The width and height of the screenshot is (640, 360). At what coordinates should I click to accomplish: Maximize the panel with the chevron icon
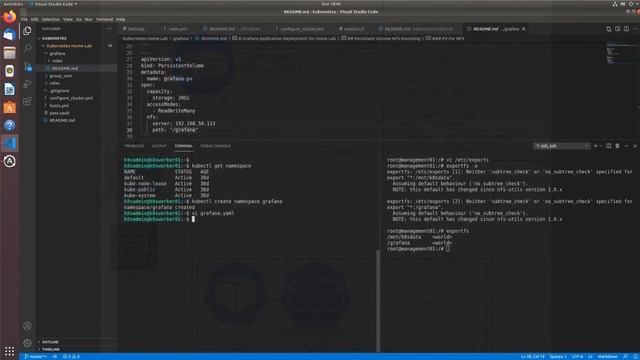tap(626, 146)
